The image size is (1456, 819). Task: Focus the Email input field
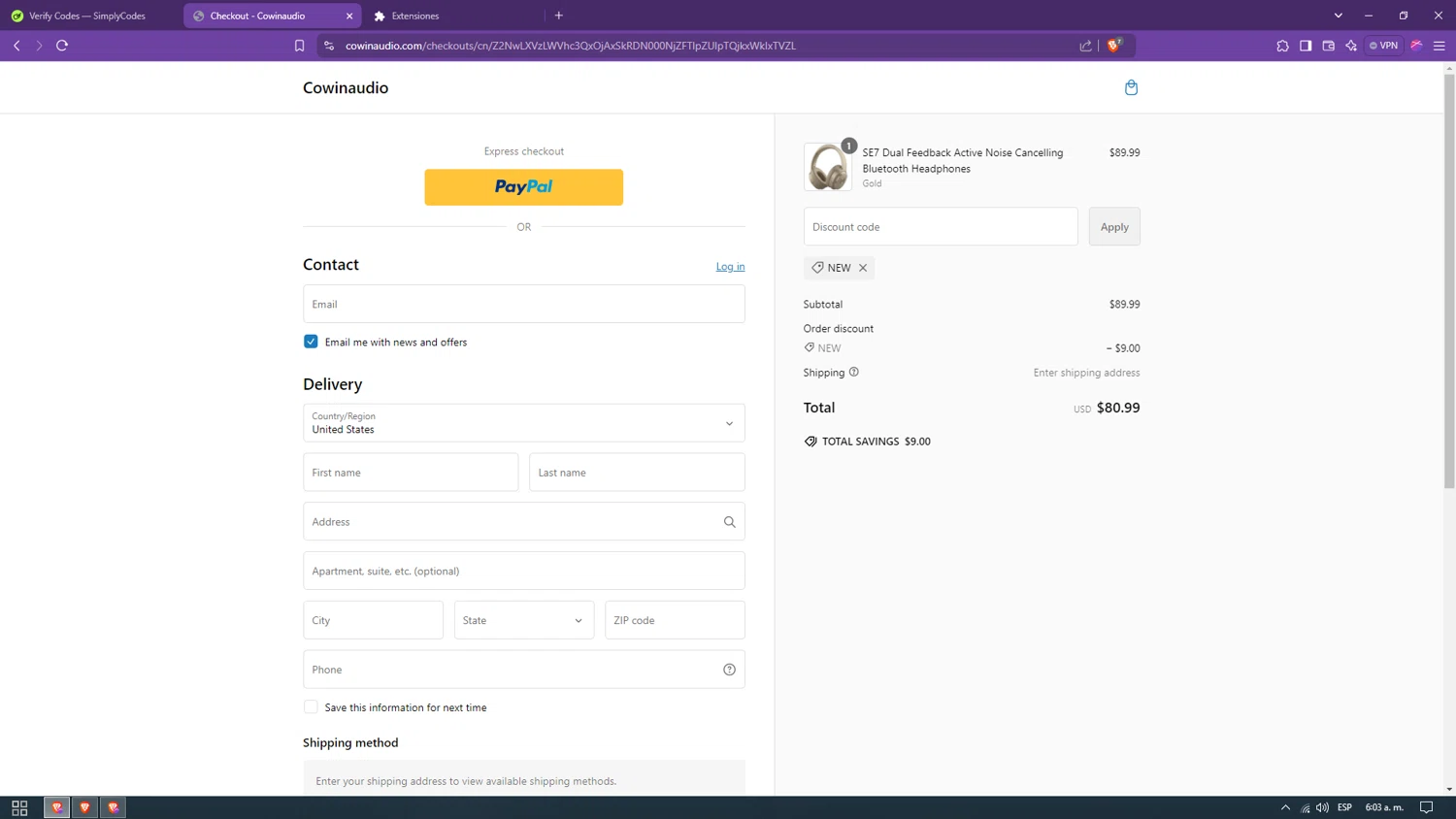pos(524,304)
